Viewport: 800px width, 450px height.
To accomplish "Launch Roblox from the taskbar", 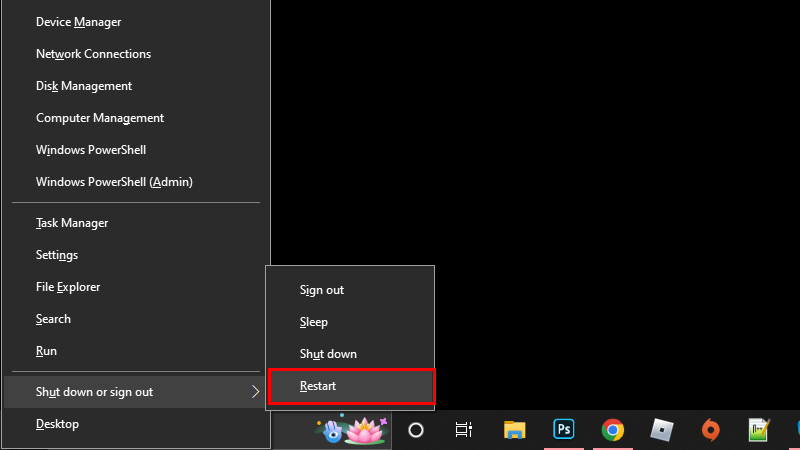I will [662, 430].
